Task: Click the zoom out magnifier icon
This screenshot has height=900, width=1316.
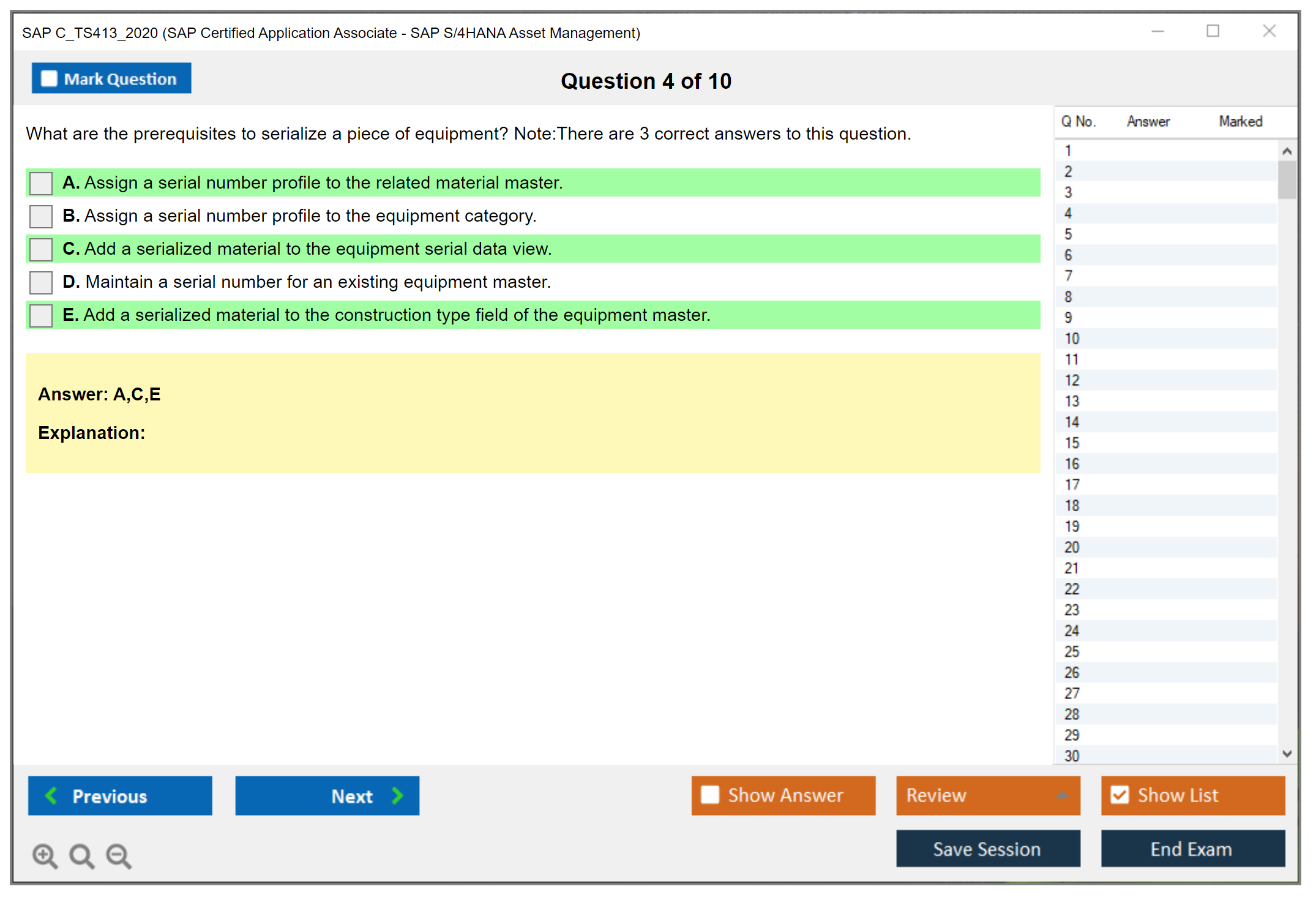Action: (119, 855)
